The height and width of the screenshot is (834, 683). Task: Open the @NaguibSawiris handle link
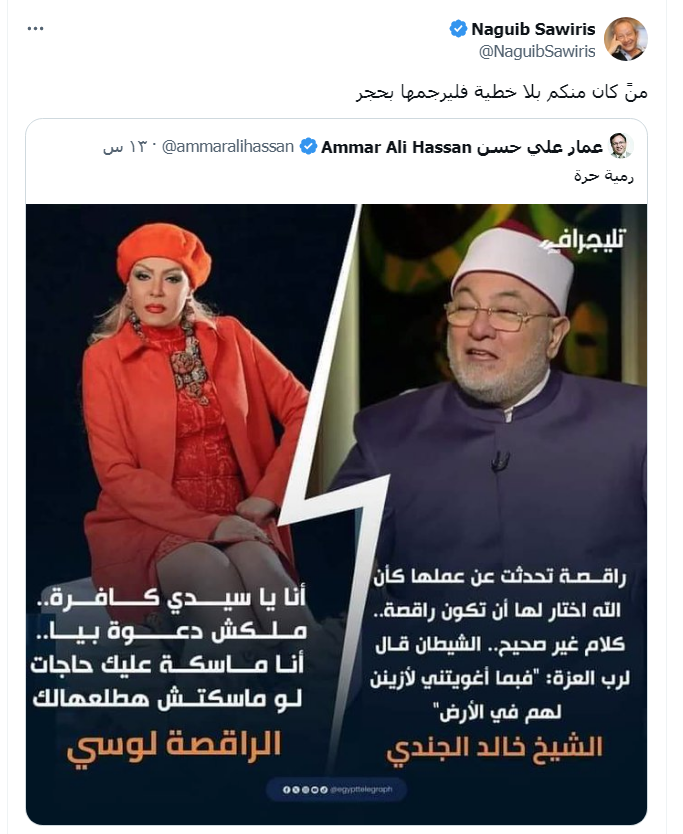pos(537,52)
